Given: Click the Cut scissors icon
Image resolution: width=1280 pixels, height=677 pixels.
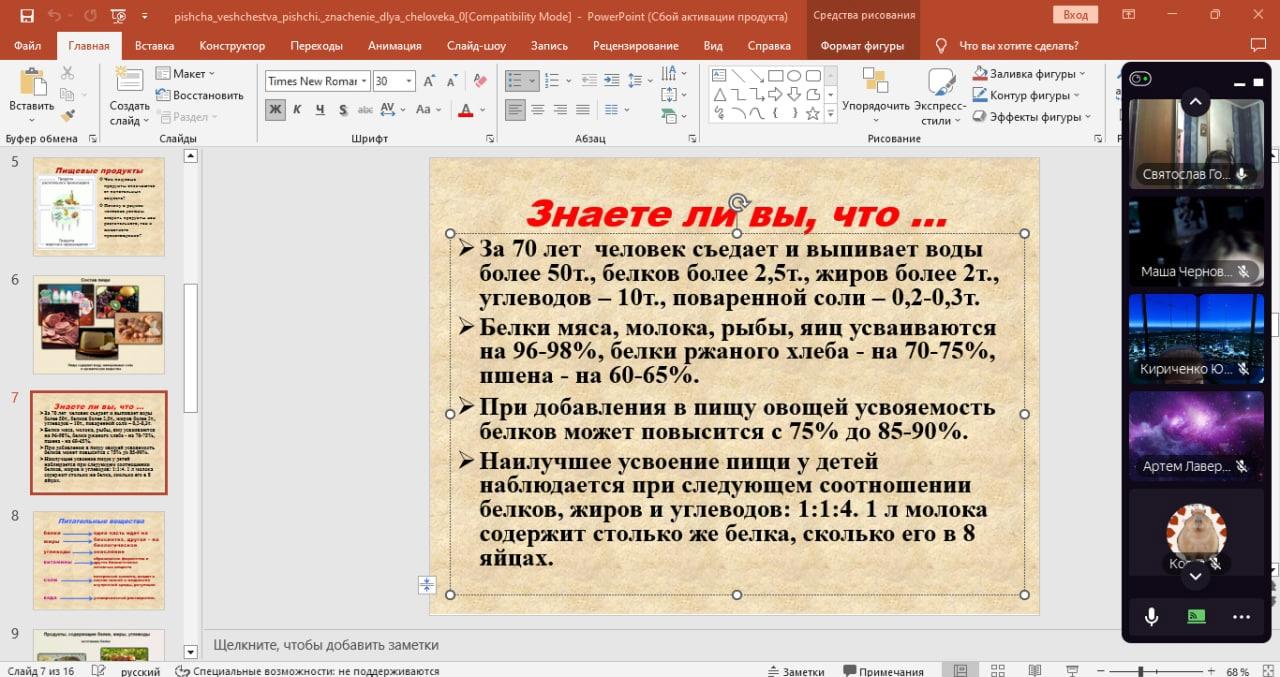Looking at the screenshot, I should [68, 73].
